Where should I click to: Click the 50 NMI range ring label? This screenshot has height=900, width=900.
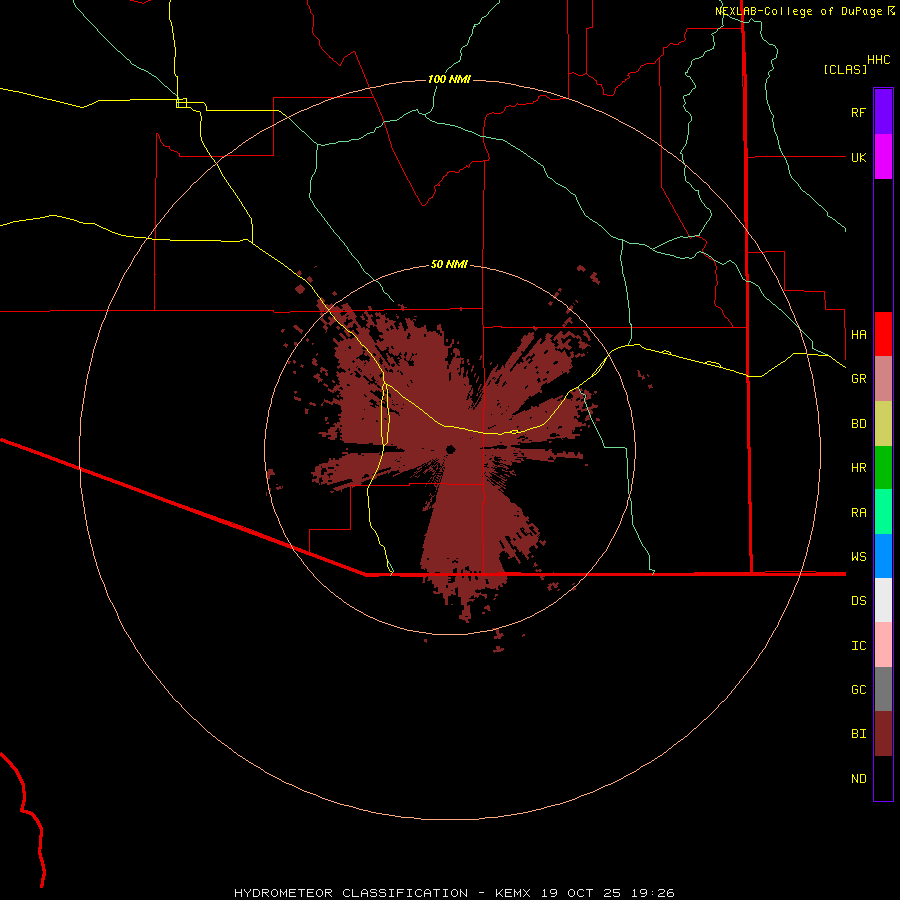449,264
